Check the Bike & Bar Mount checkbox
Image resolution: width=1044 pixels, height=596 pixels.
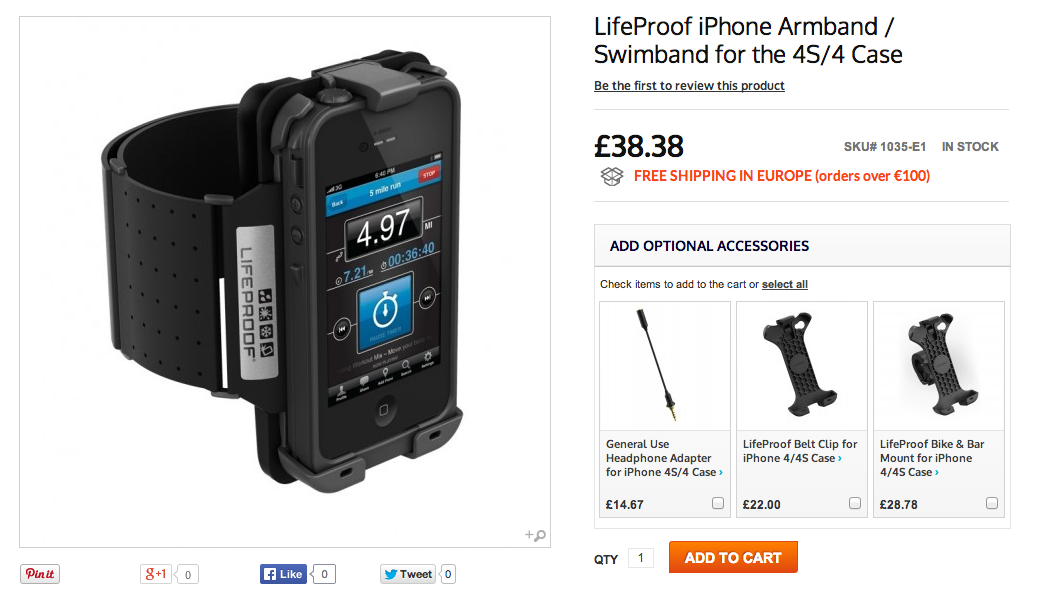pyautogui.click(x=992, y=503)
